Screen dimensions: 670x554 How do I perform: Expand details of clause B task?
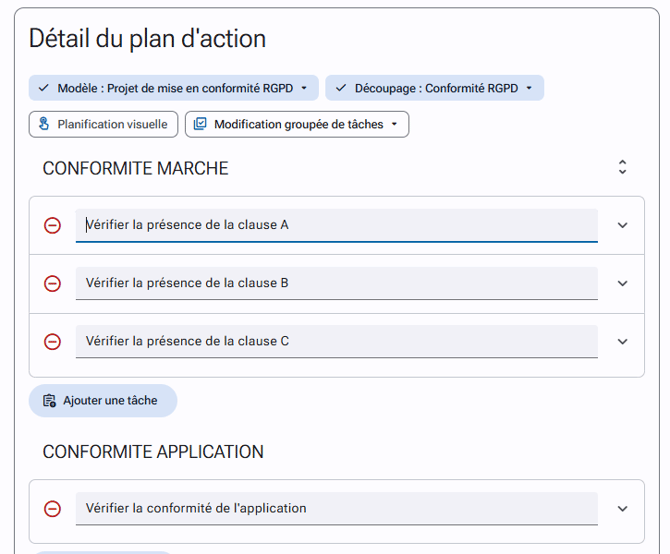(x=623, y=283)
